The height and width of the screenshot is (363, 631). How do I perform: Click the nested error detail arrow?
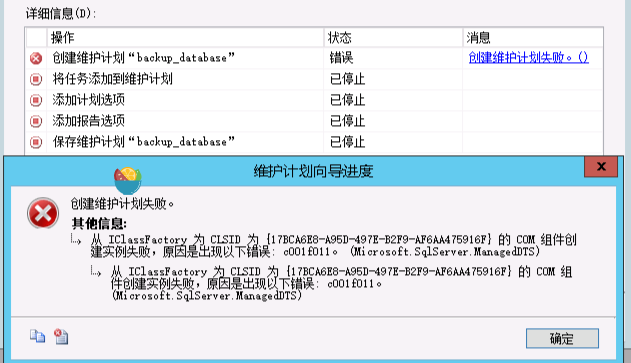pos(96,272)
